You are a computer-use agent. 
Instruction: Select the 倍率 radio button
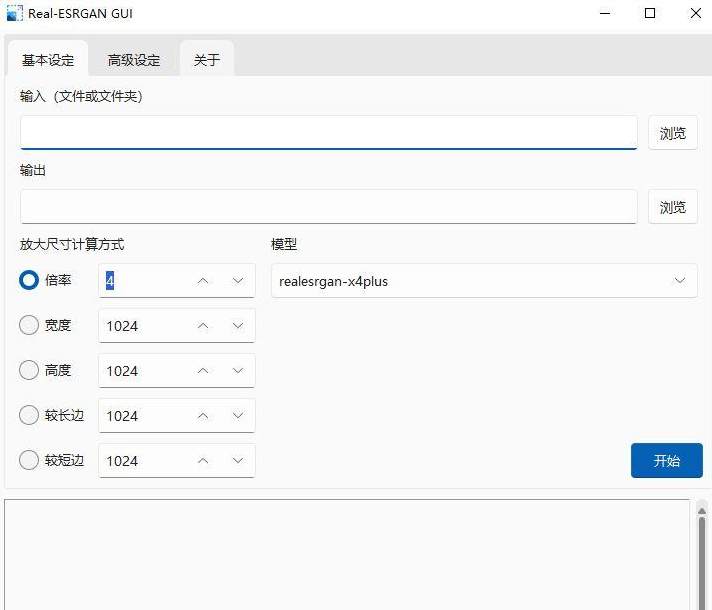[x=29, y=280]
